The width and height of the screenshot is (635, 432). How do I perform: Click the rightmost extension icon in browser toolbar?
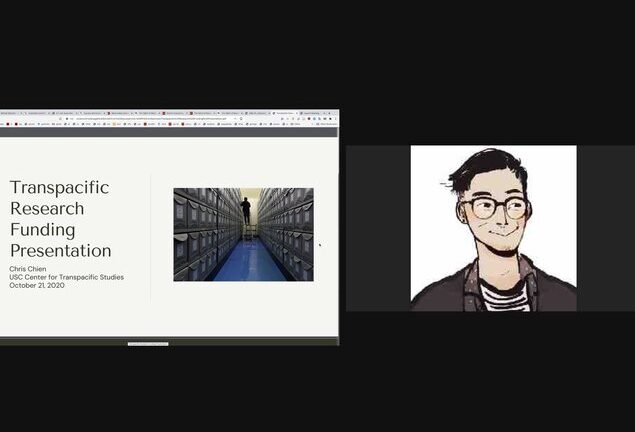coord(334,119)
